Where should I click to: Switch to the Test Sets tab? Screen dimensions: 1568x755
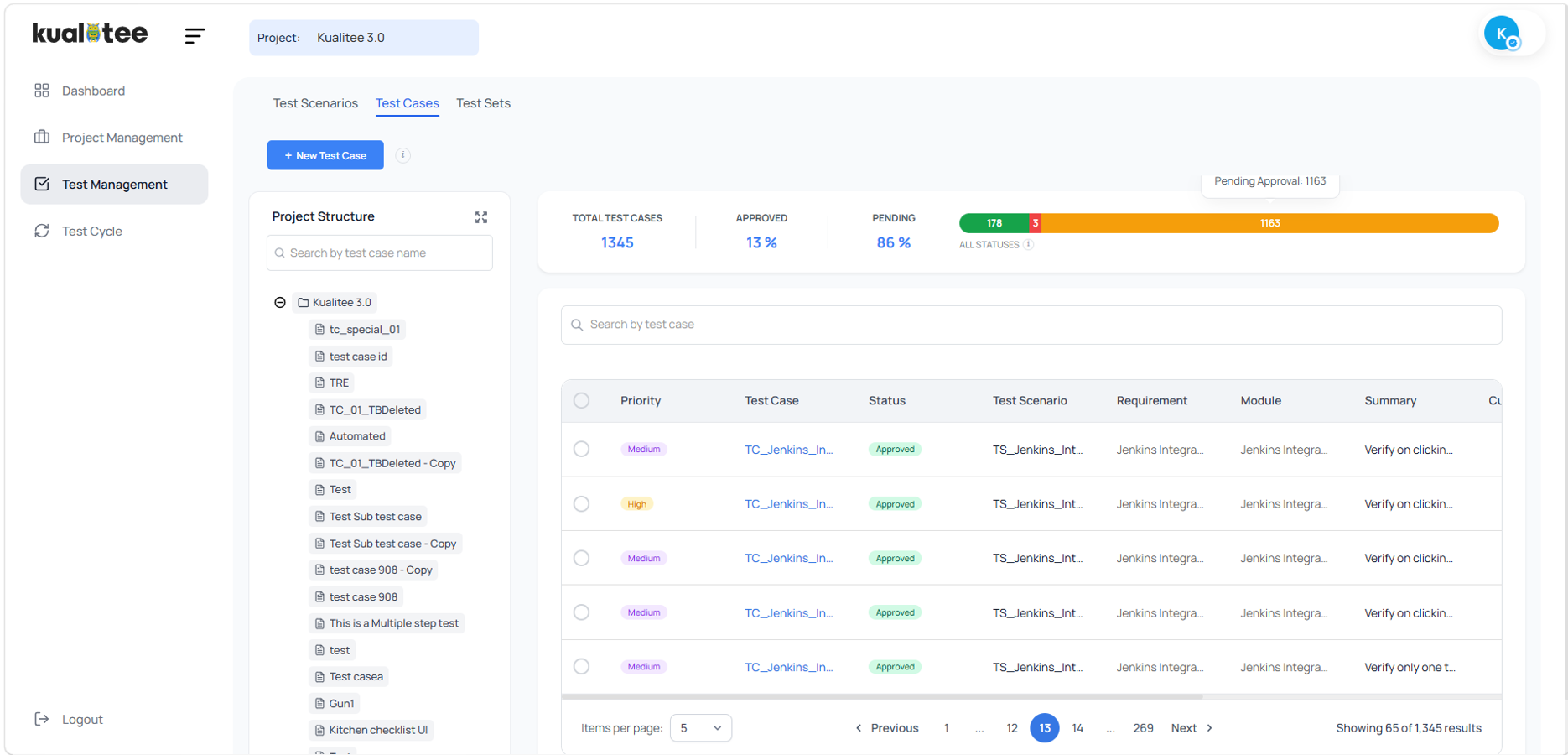coord(483,103)
